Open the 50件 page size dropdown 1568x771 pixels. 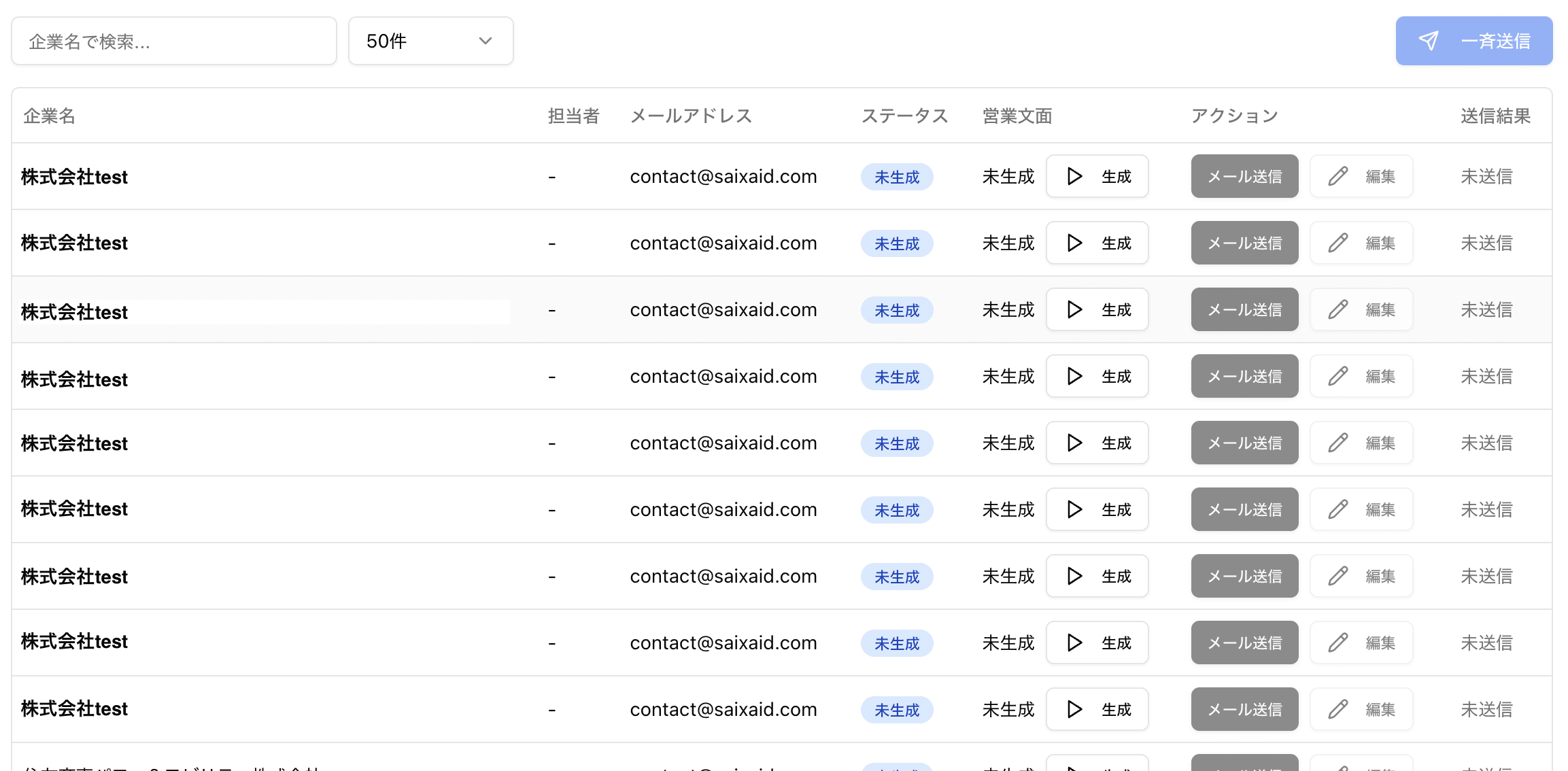pos(430,41)
